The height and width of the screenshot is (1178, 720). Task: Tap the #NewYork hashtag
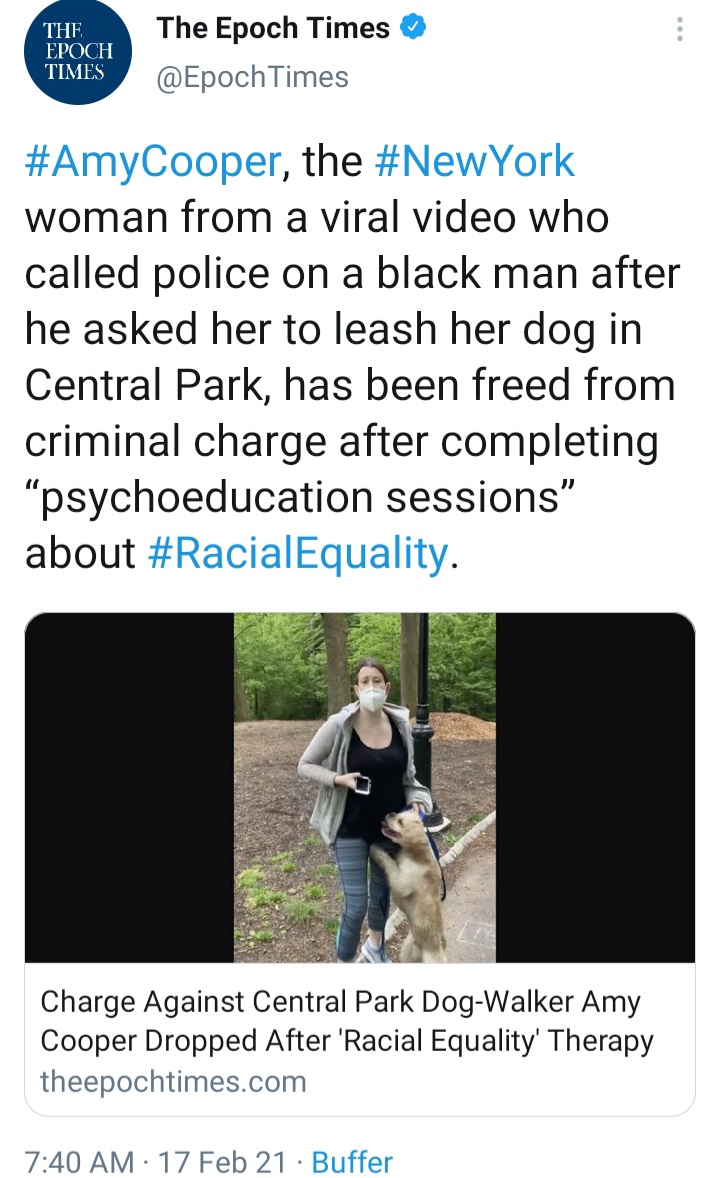[475, 162]
